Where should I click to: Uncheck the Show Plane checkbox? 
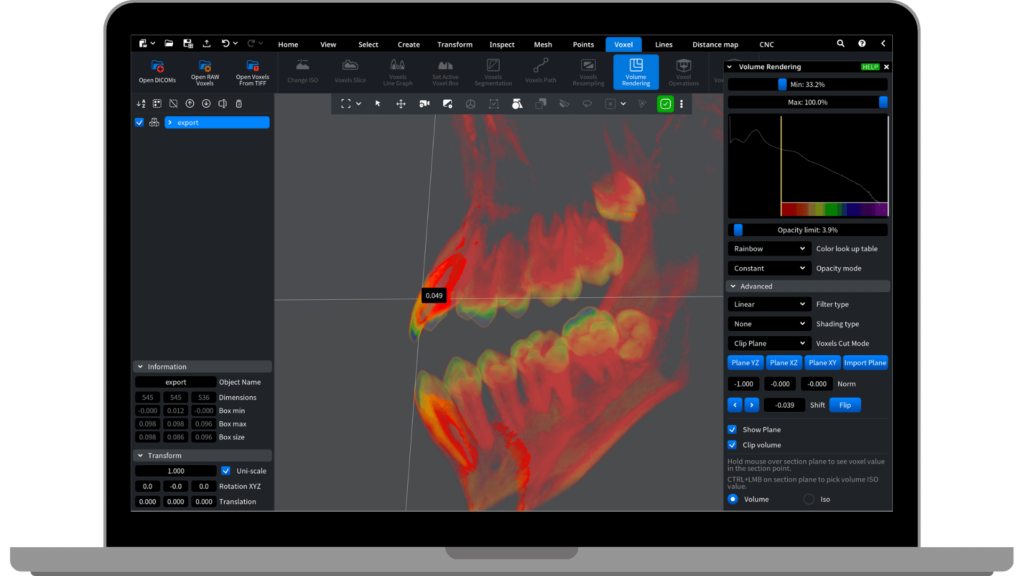(x=732, y=429)
